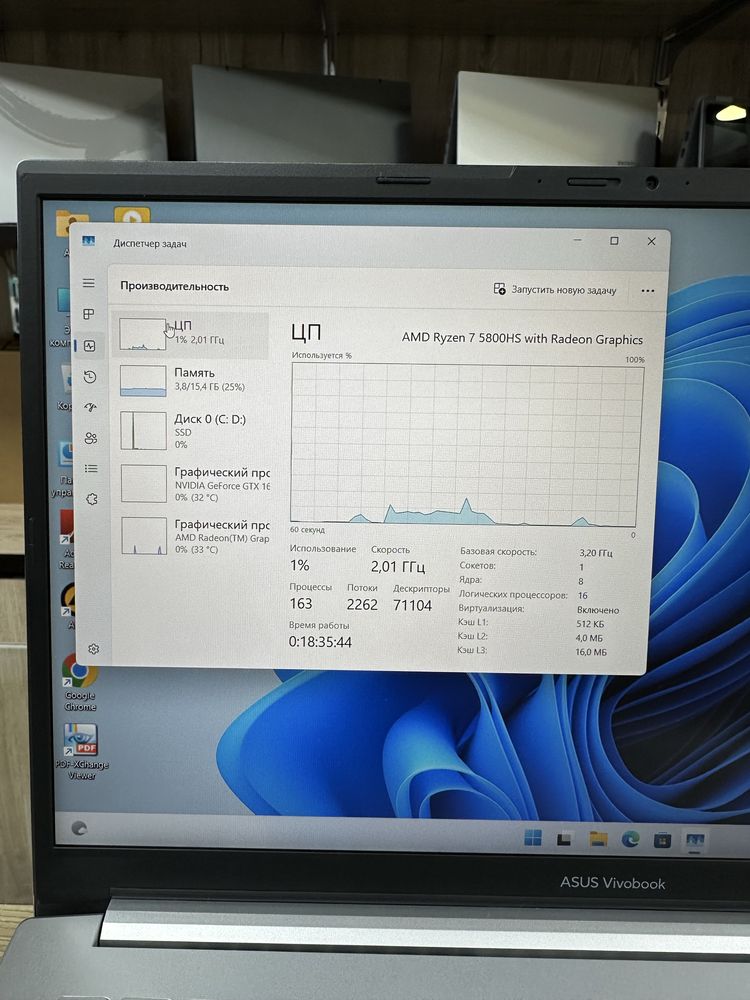This screenshot has width=750, height=1000.
Task: Launch Microsoft Edge from the taskbar
Action: click(631, 840)
